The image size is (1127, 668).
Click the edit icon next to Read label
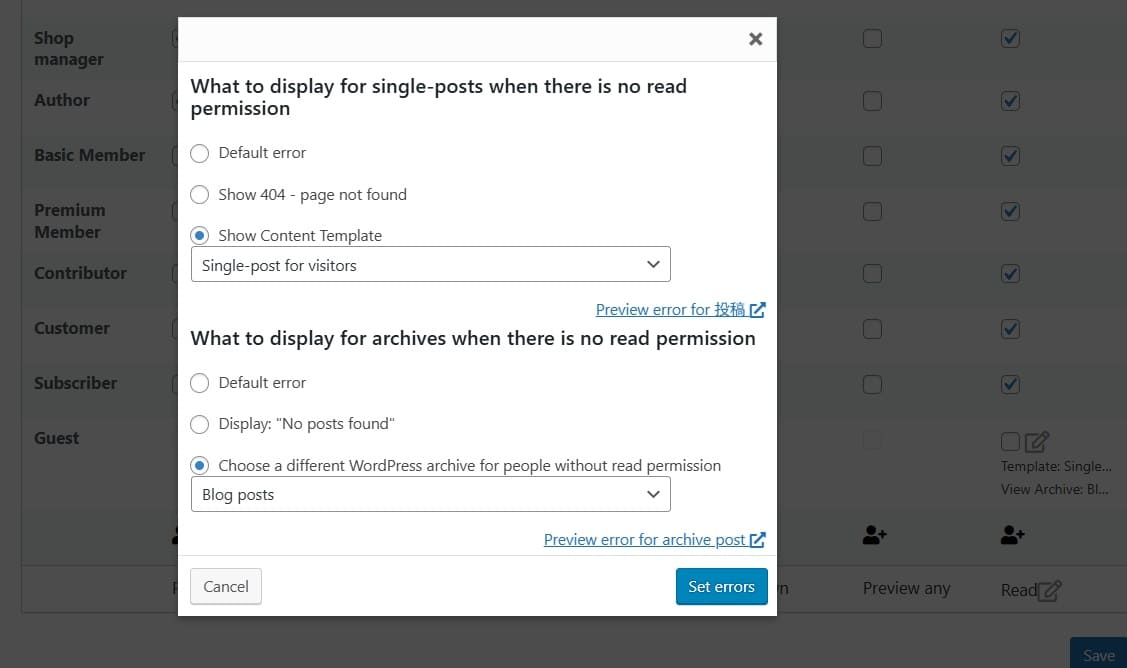point(1049,590)
